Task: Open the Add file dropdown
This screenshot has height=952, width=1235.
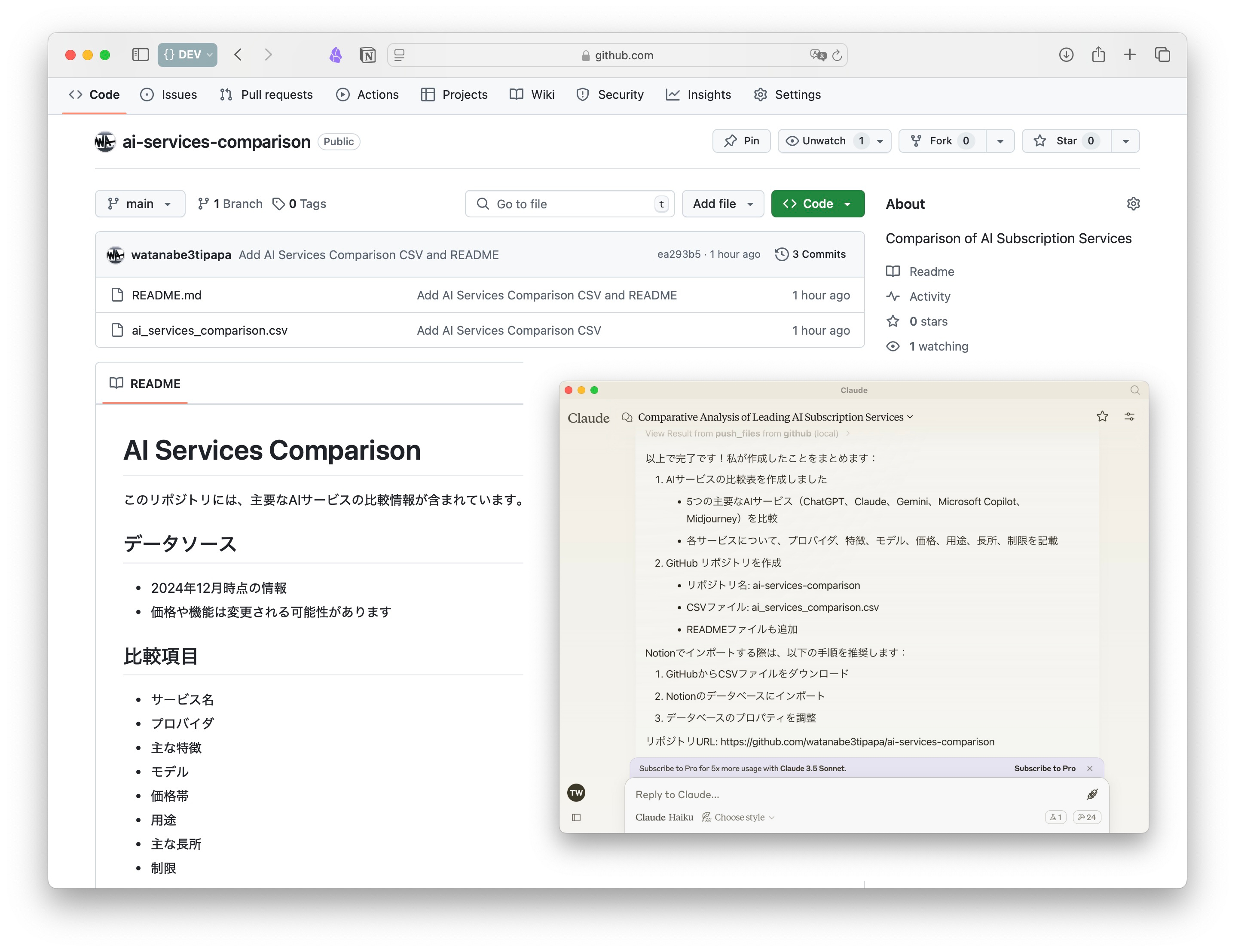Action: pos(723,204)
